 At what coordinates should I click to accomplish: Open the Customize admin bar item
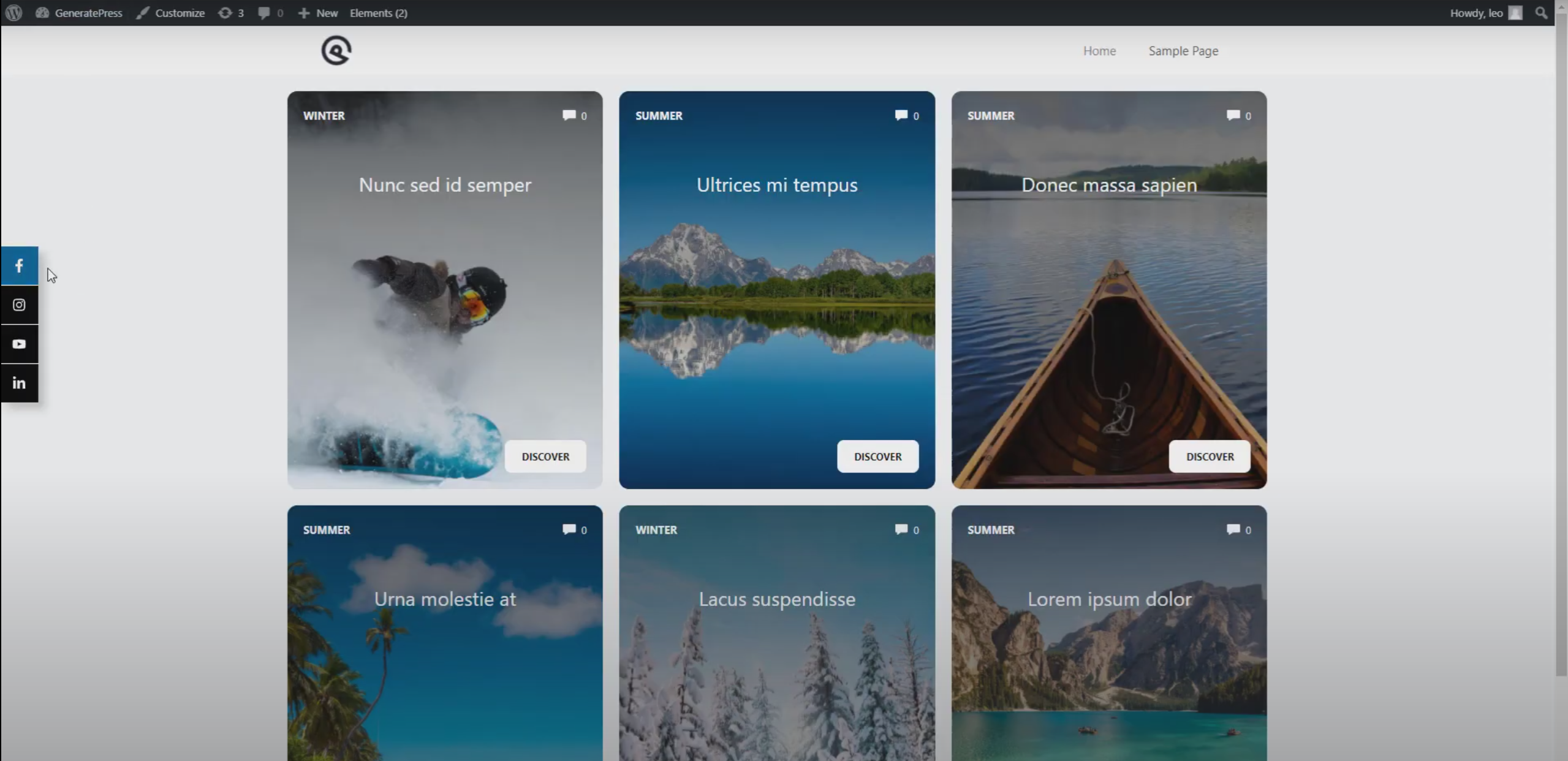(x=171, y=13)
